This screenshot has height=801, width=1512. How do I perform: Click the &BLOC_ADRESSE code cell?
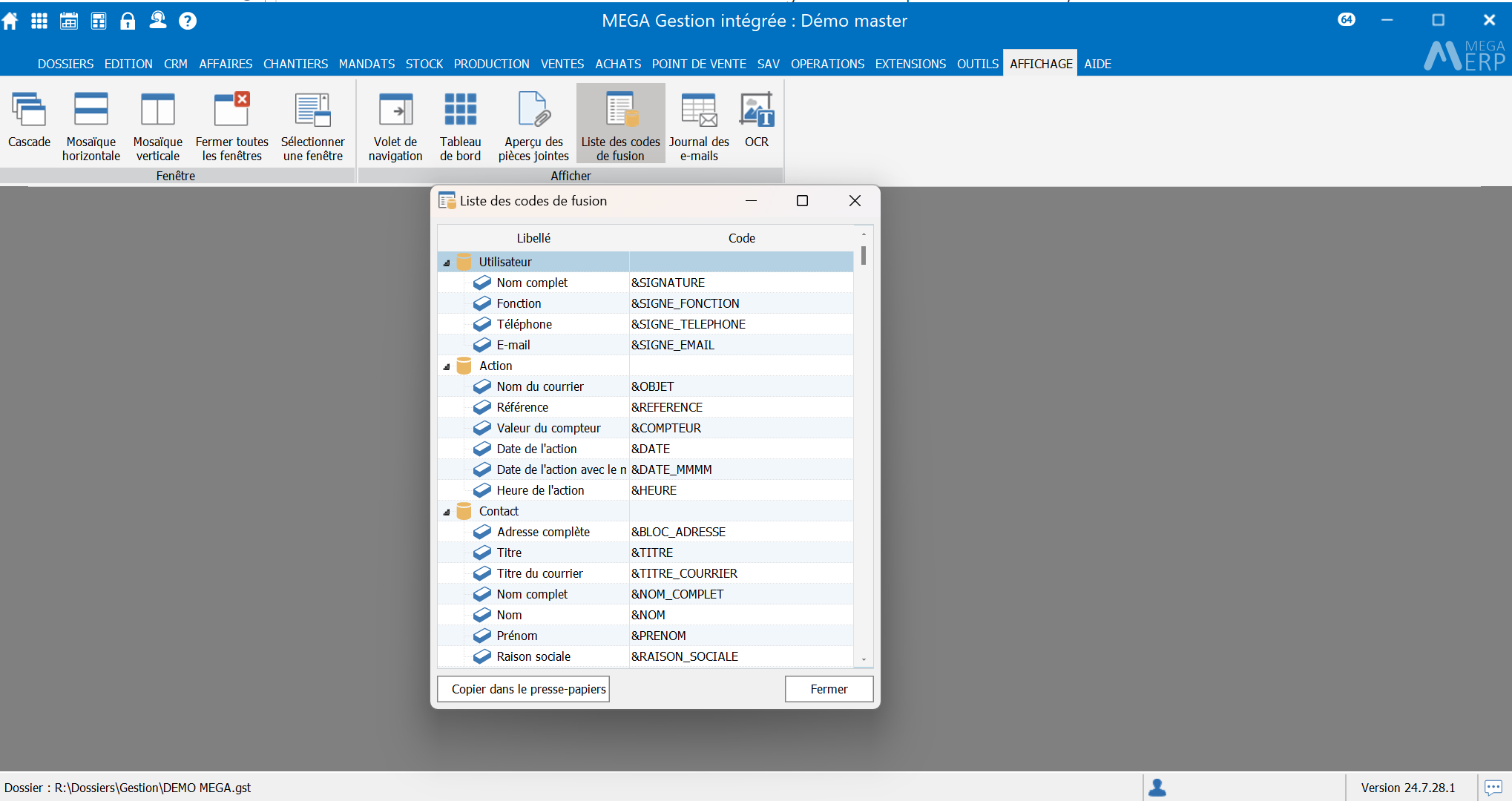click(x=741, y=532)
